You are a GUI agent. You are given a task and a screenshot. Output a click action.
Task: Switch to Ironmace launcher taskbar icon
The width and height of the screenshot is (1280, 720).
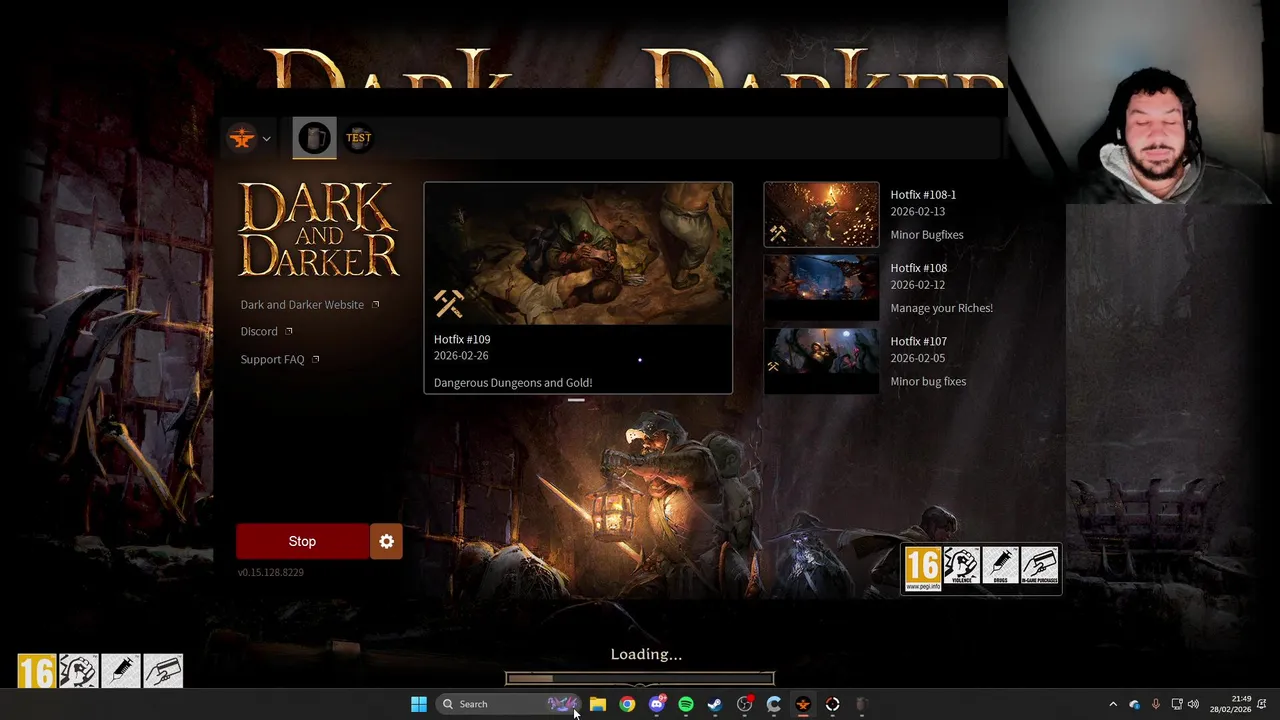click(x=803, y=704)
